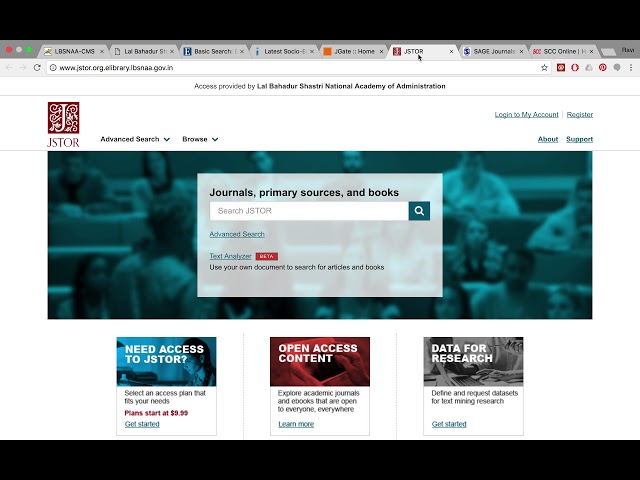Screen dimensions: 640x480
Task: Open the Chrome three-dot menu
Action: point(631,68)
